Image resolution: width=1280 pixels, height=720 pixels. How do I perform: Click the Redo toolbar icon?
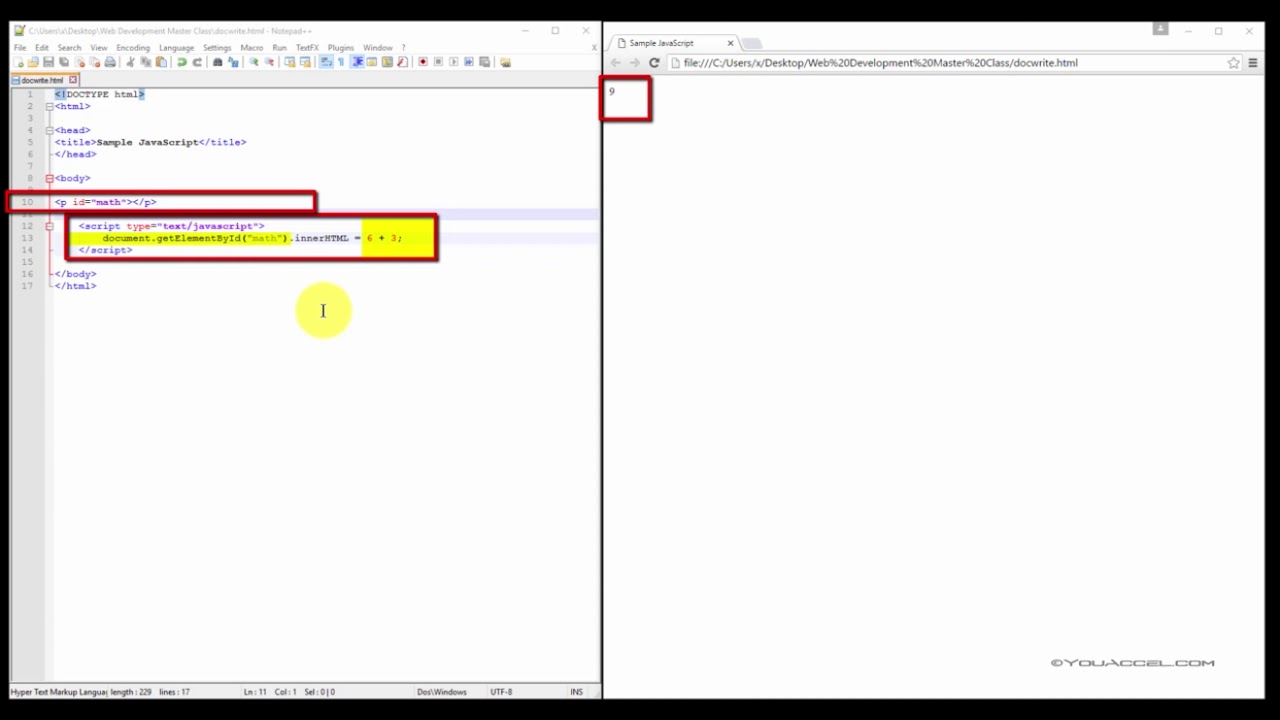197,62
